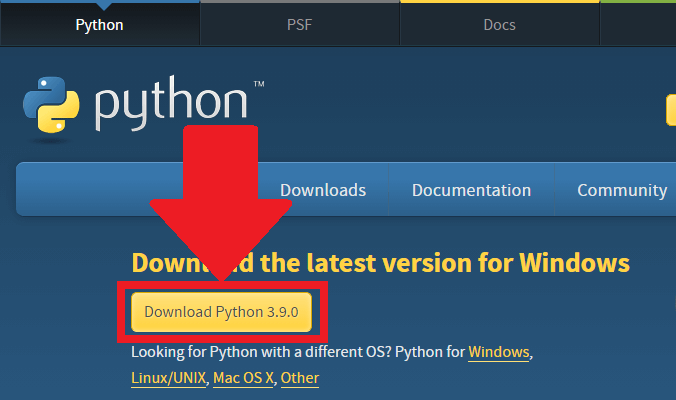The height and width of the screenshot is (400, 676).
Task: Click 'Download the latest version for Windows' heading
Action: [381, 263]
